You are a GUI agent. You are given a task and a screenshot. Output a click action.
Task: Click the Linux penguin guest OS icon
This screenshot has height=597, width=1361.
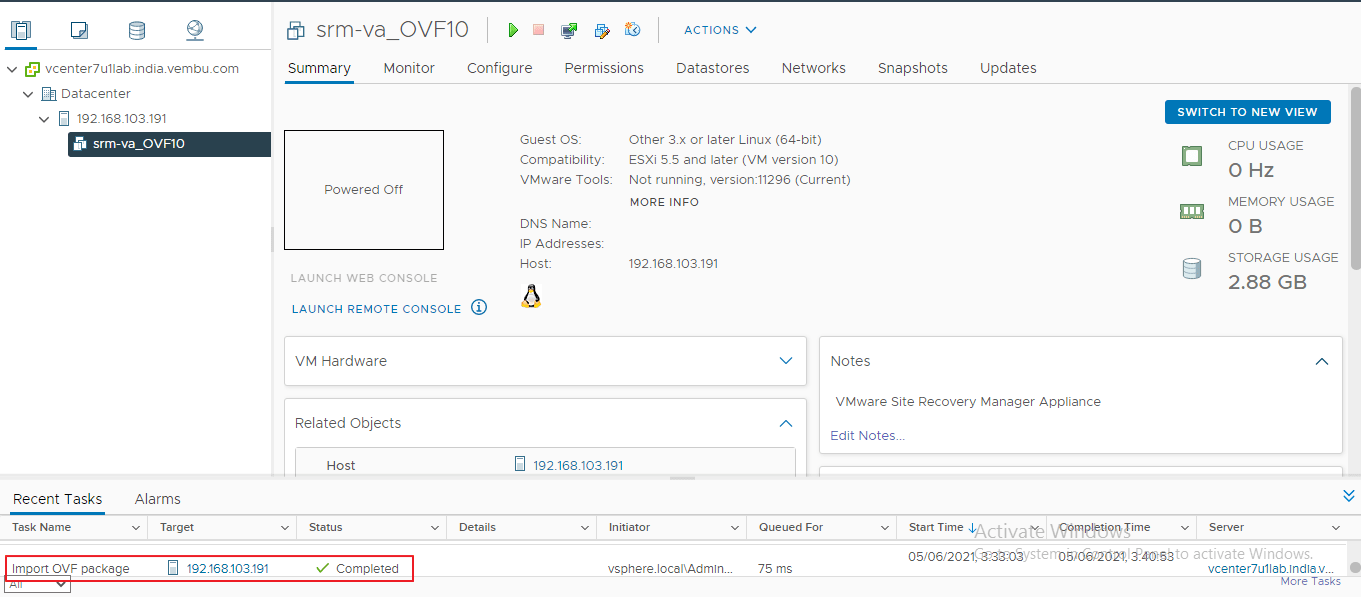point(531,296)
